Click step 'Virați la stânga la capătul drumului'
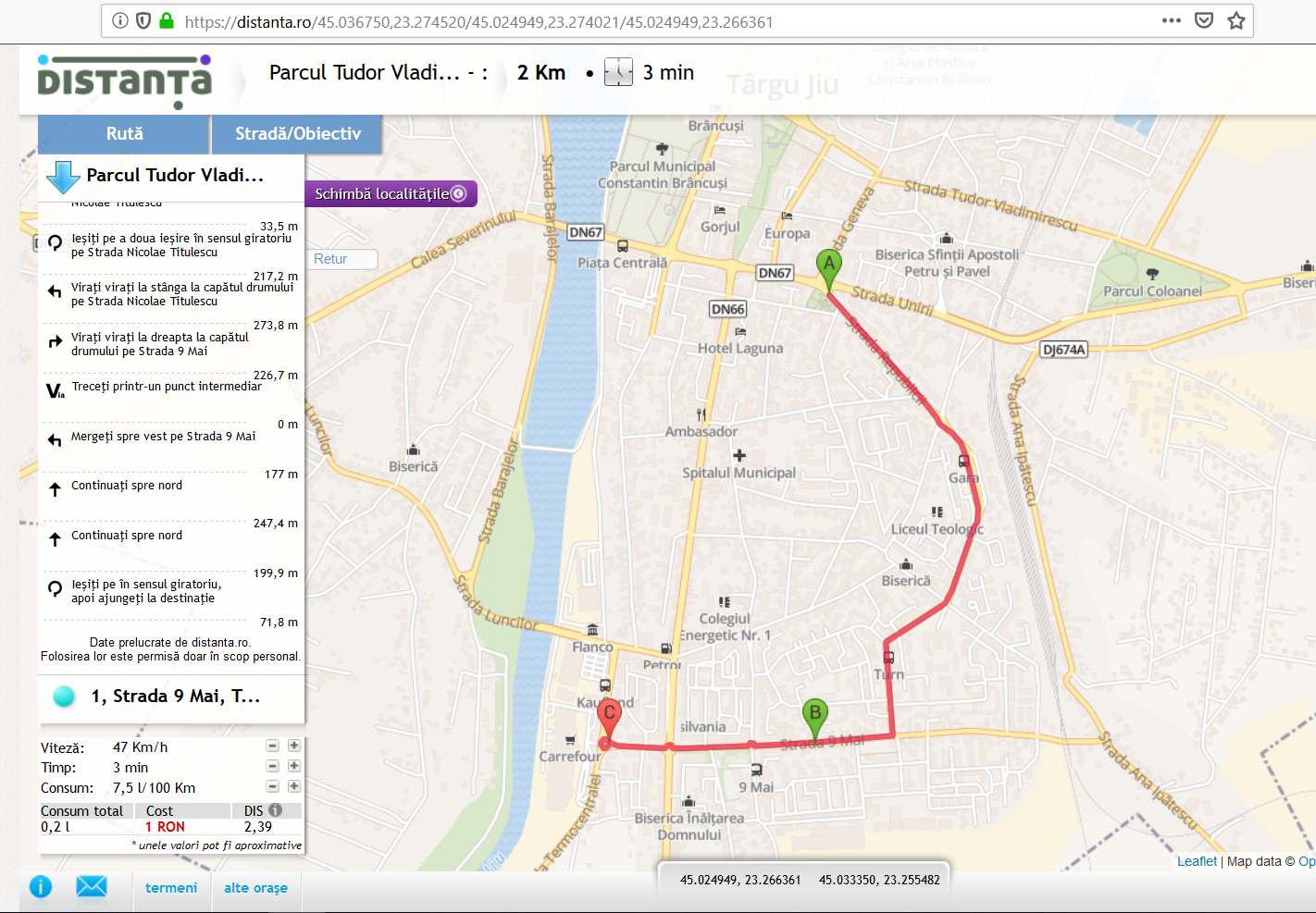 [172, 294]
